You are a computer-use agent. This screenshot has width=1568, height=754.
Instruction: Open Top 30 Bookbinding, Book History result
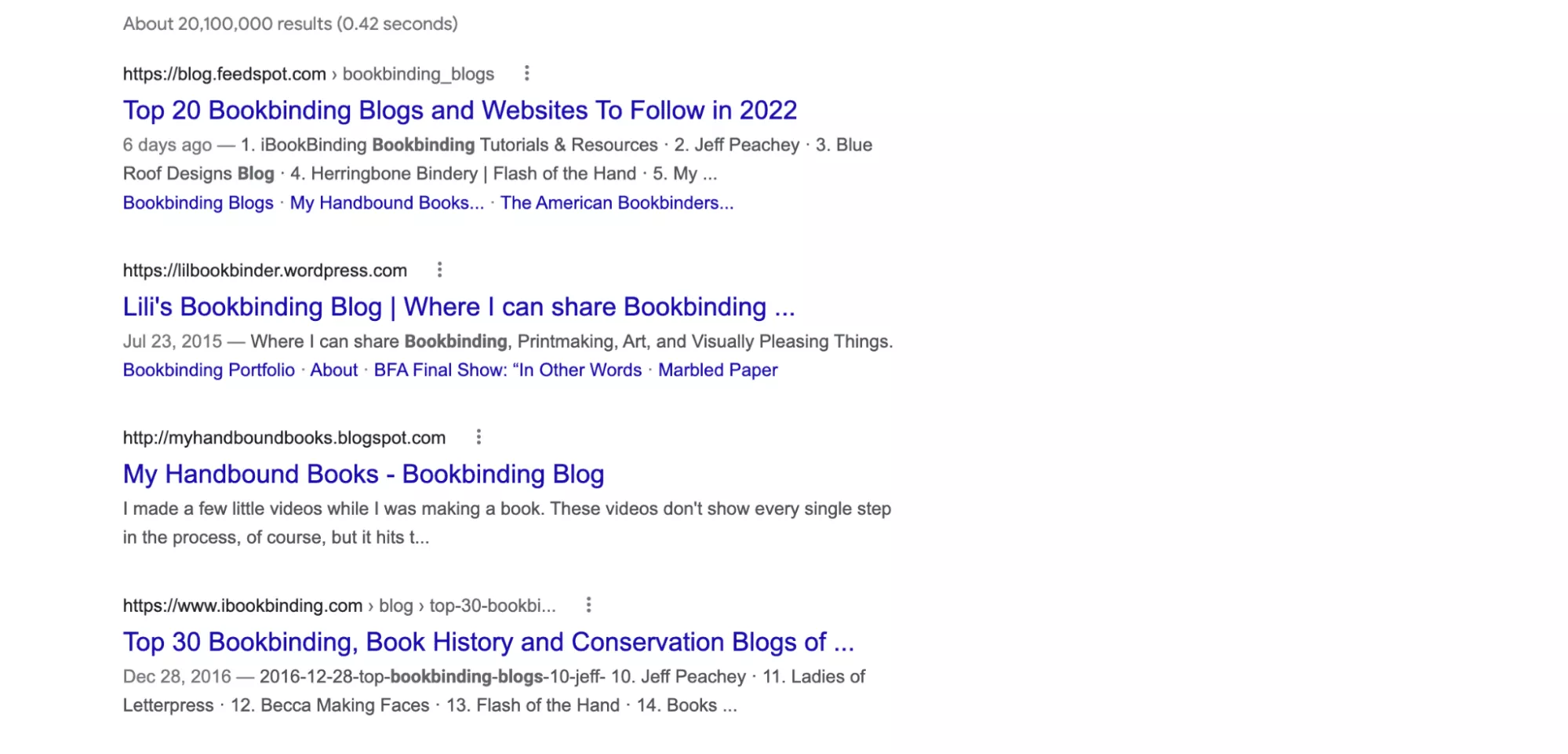click(x=488, y=642)
